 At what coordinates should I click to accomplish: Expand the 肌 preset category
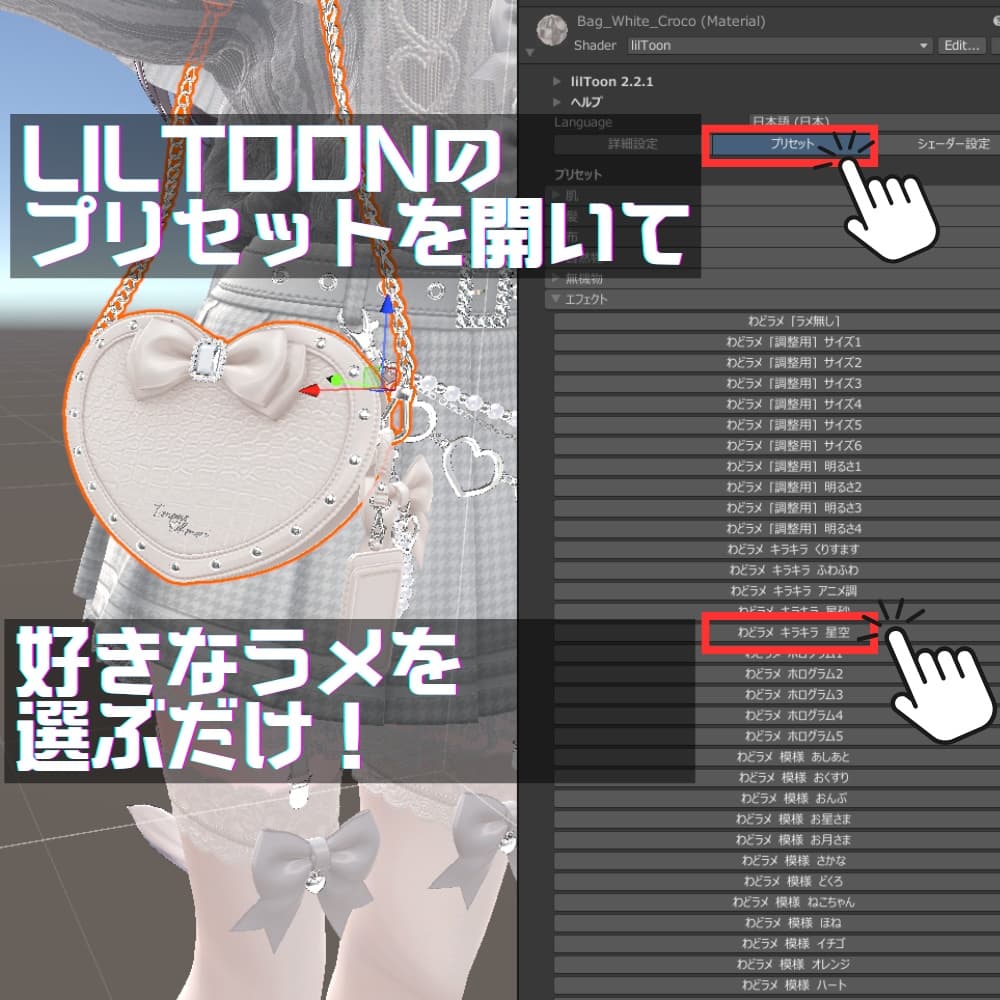point(555,194)
